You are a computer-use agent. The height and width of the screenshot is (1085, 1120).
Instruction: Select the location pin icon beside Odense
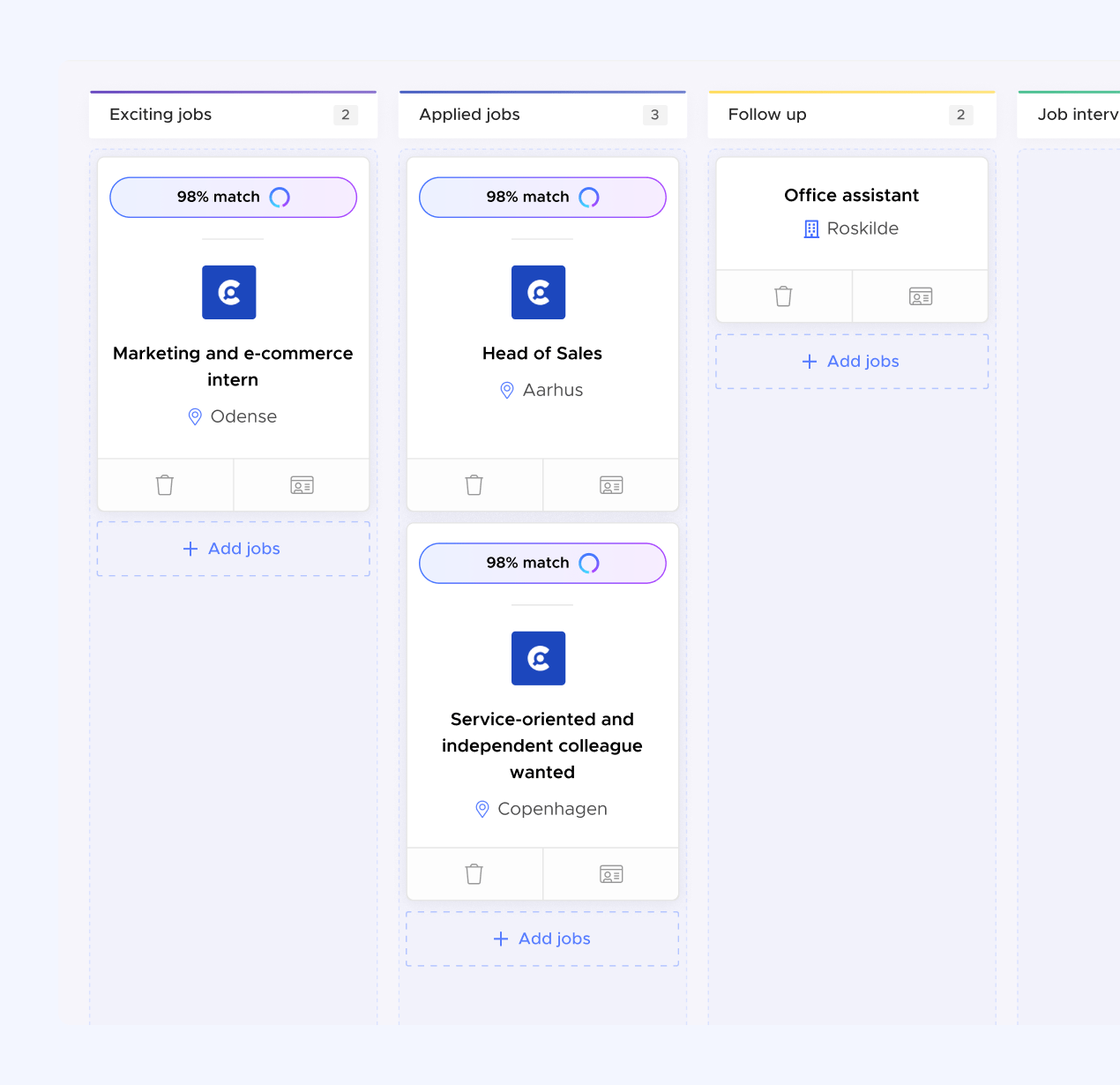click(x=195, y=416)
